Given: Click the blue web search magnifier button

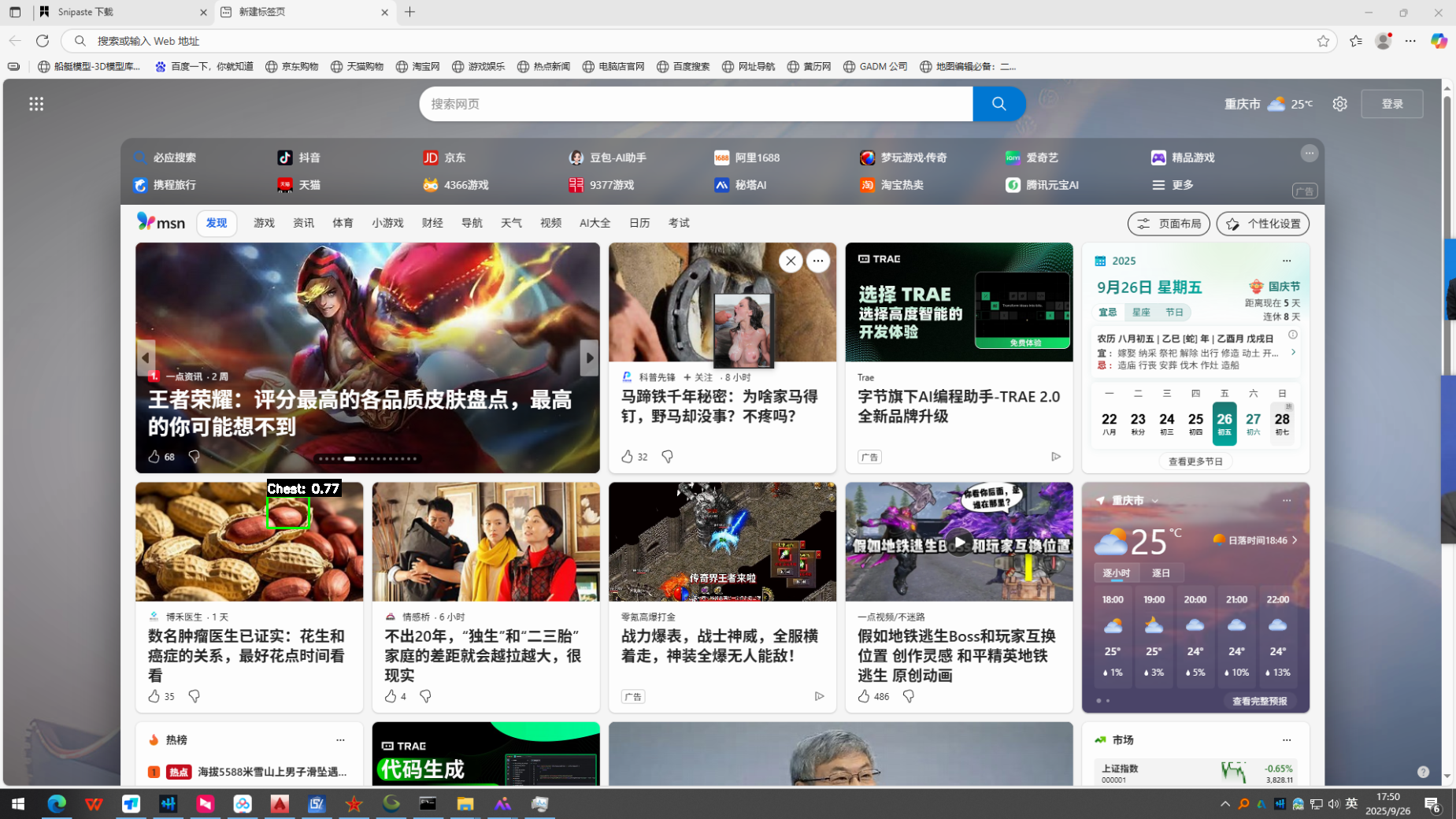Looking at the screenshot, I should pyautogui.click(x=998, y=104).
